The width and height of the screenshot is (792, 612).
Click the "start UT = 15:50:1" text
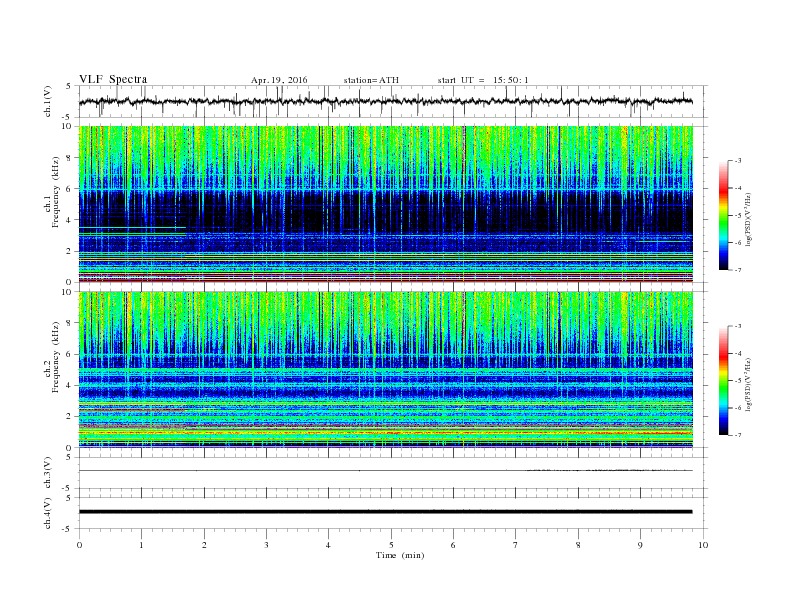coord(483,80)
